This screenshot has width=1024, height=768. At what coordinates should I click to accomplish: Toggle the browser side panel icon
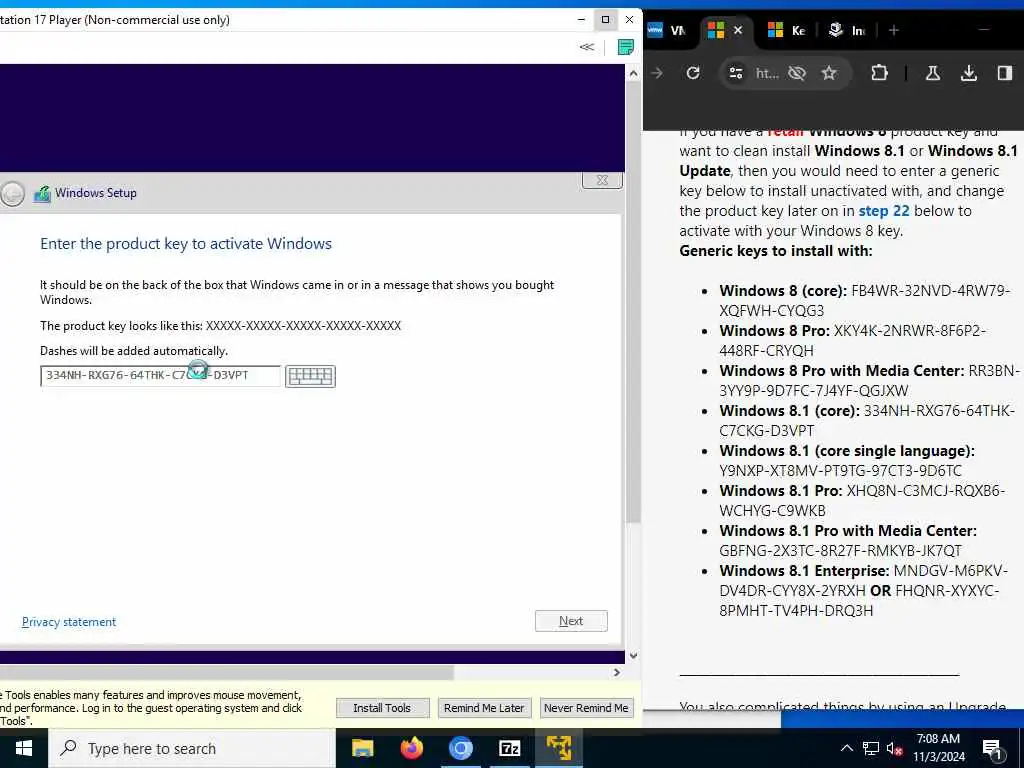(x=1004, y=73)
